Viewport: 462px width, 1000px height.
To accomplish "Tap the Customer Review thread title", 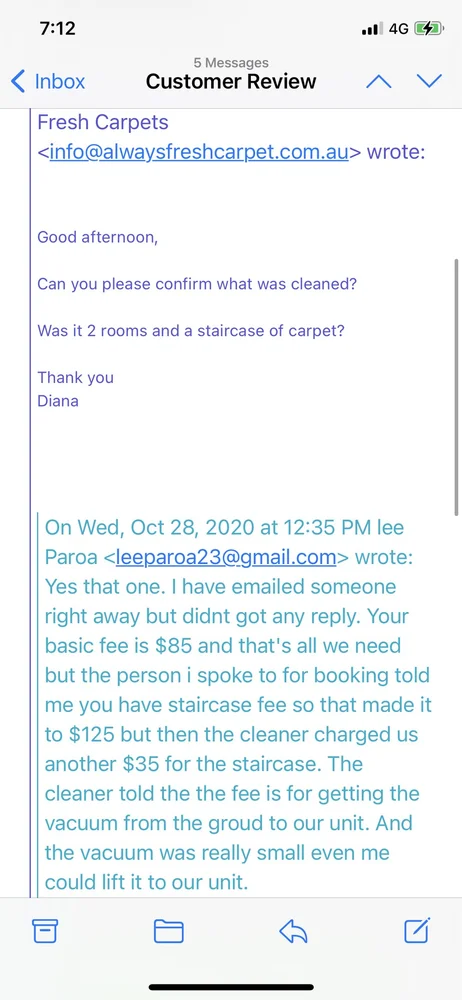I will tap(231, 82).
